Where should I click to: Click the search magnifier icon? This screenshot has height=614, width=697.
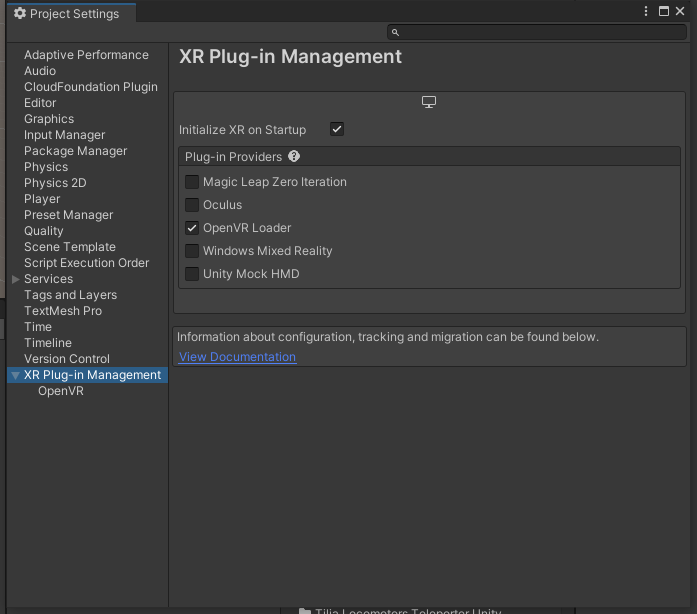[395, 32]
